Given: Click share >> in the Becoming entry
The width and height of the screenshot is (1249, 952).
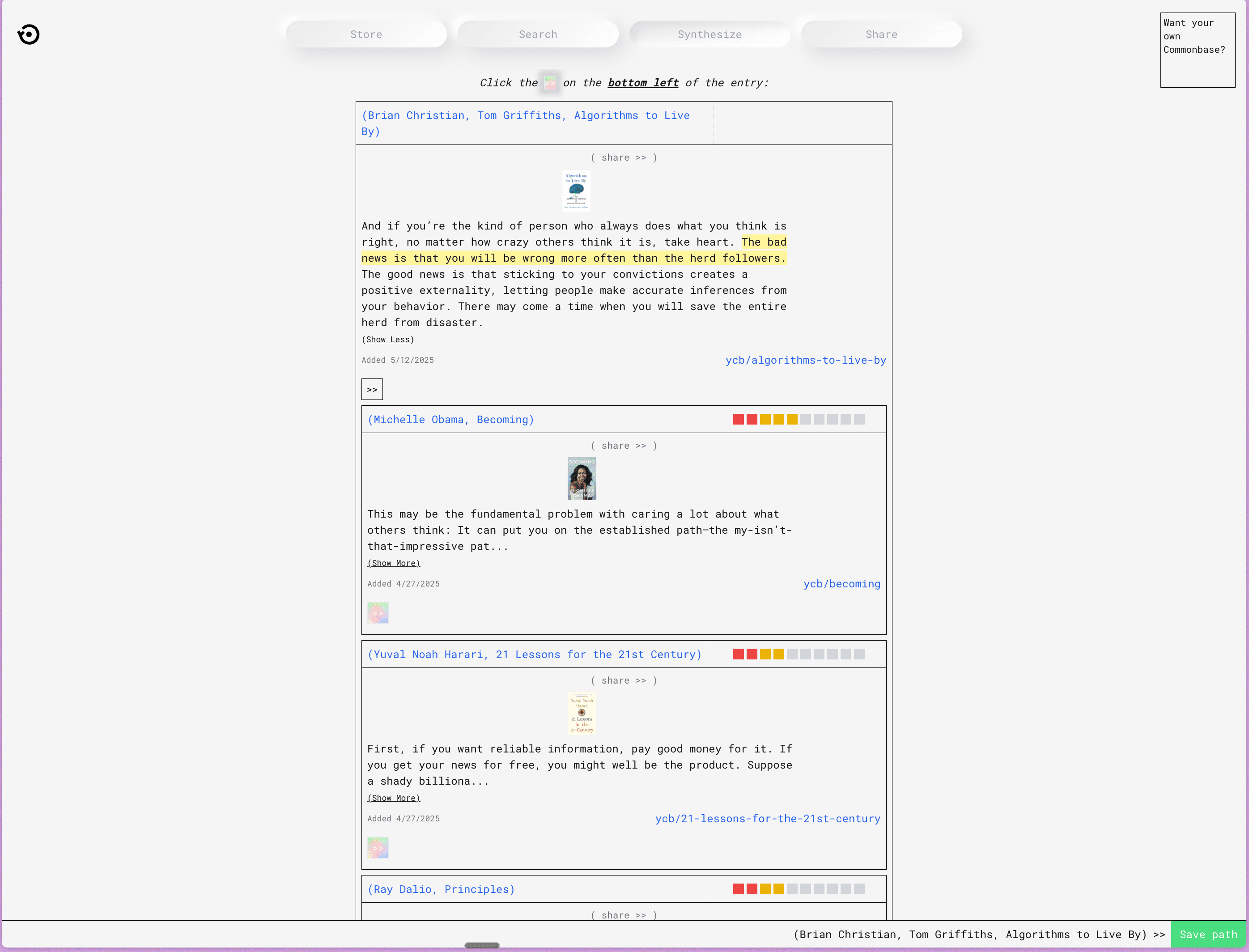Looking at the screenshot, I should pos(623,446).
